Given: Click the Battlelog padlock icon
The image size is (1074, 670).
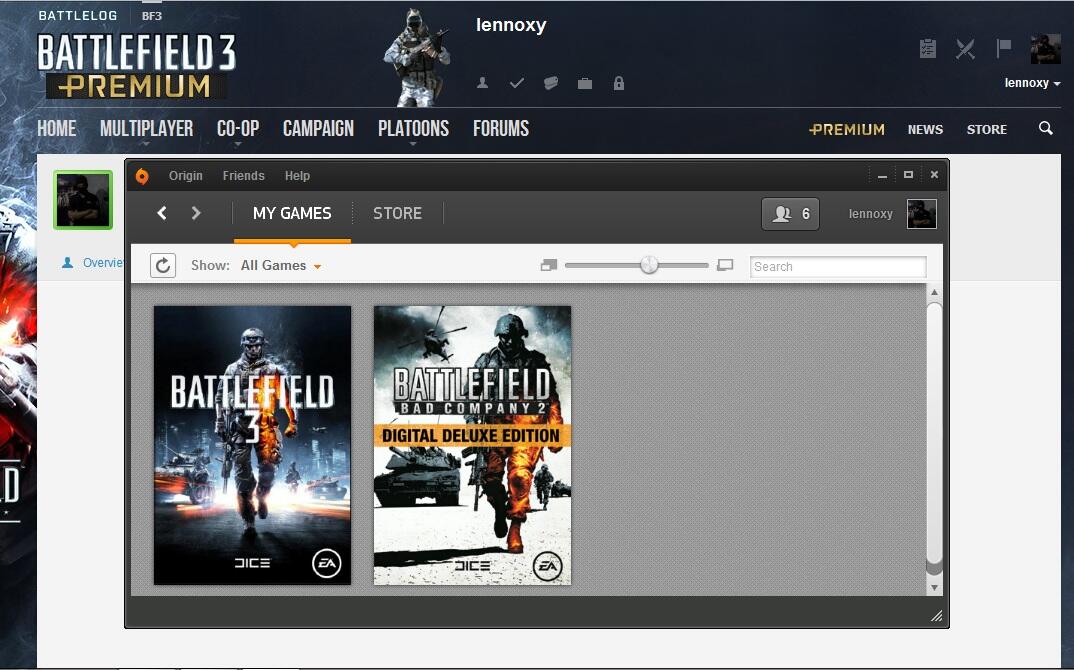Looking at the screenshot, I should (x=619, y=83).
